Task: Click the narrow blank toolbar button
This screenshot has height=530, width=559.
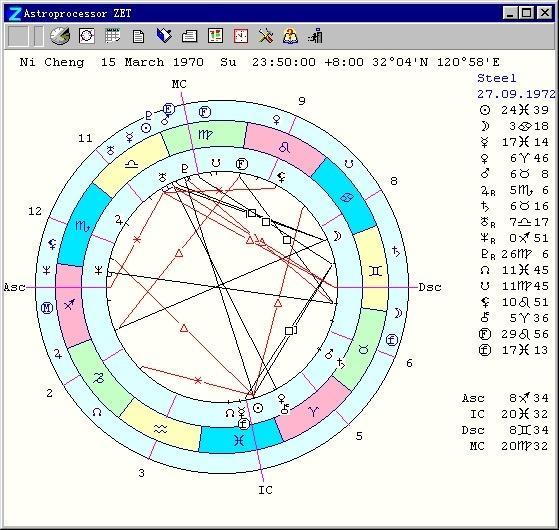Action: [x=39, y=36]
